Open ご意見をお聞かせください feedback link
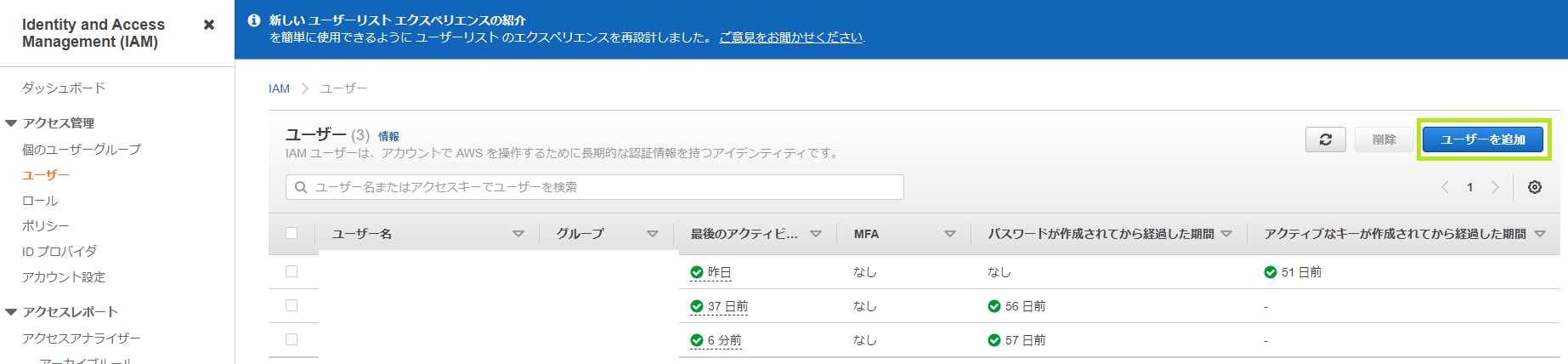 click(x=791, y=37)
